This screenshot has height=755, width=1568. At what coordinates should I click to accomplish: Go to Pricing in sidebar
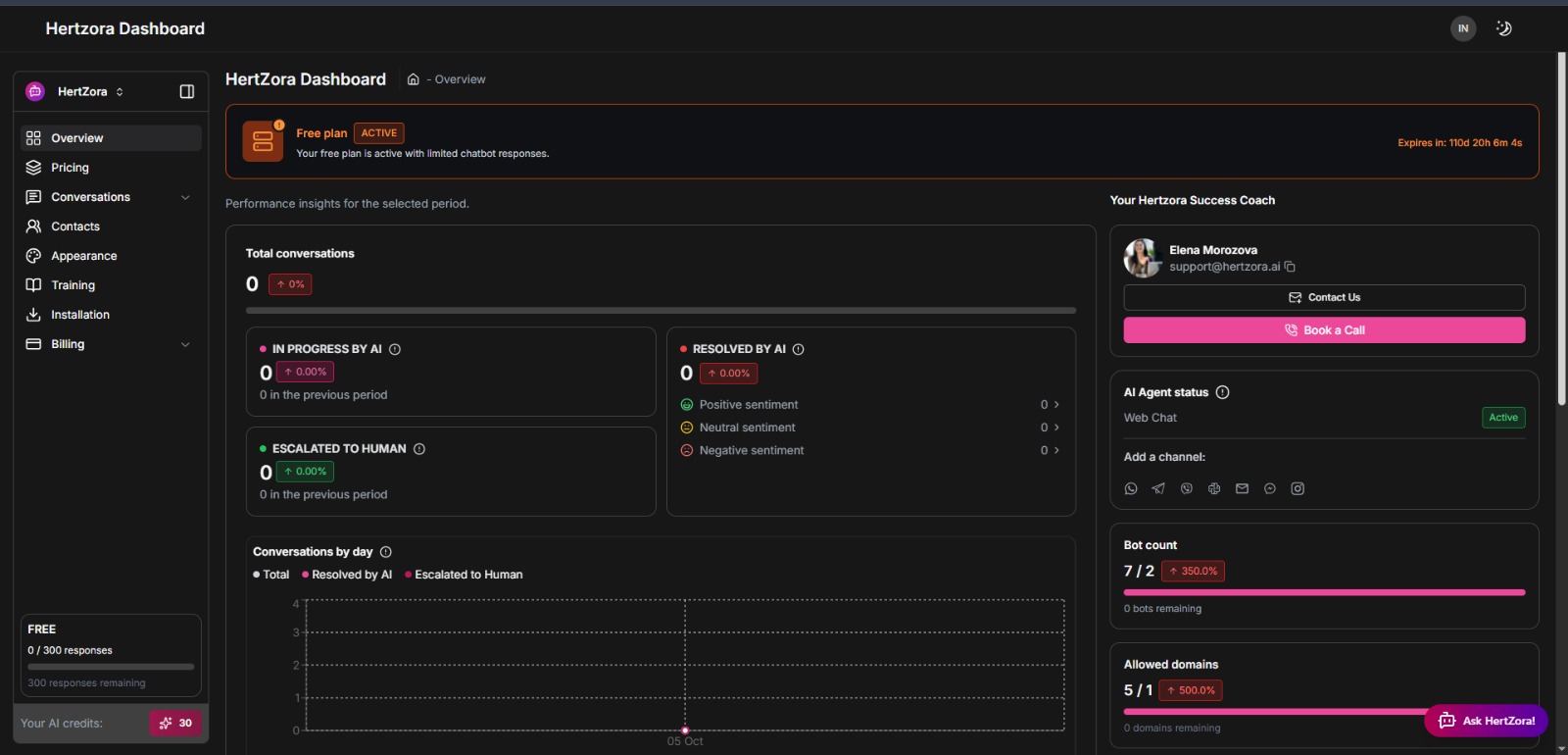[x=111, y=168]
